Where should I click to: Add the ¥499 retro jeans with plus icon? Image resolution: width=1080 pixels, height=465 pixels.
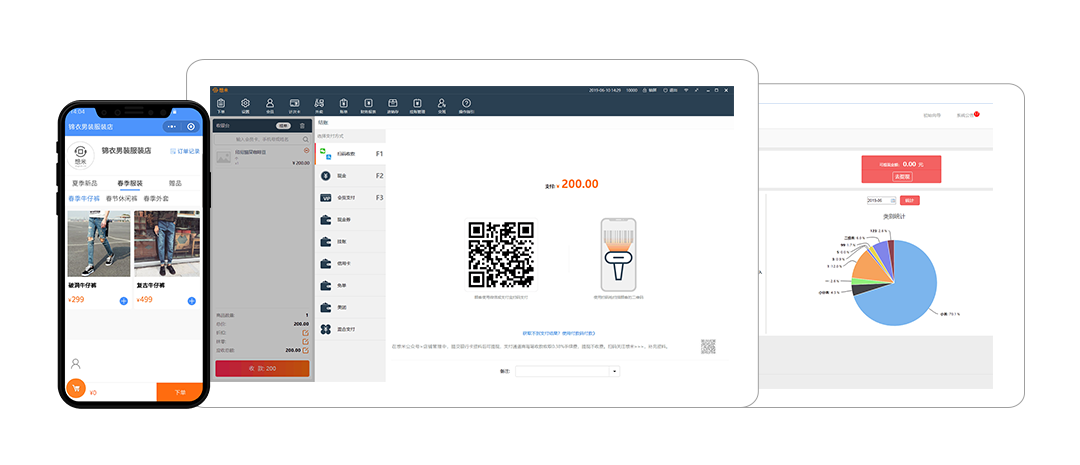(x=191, y=300)
